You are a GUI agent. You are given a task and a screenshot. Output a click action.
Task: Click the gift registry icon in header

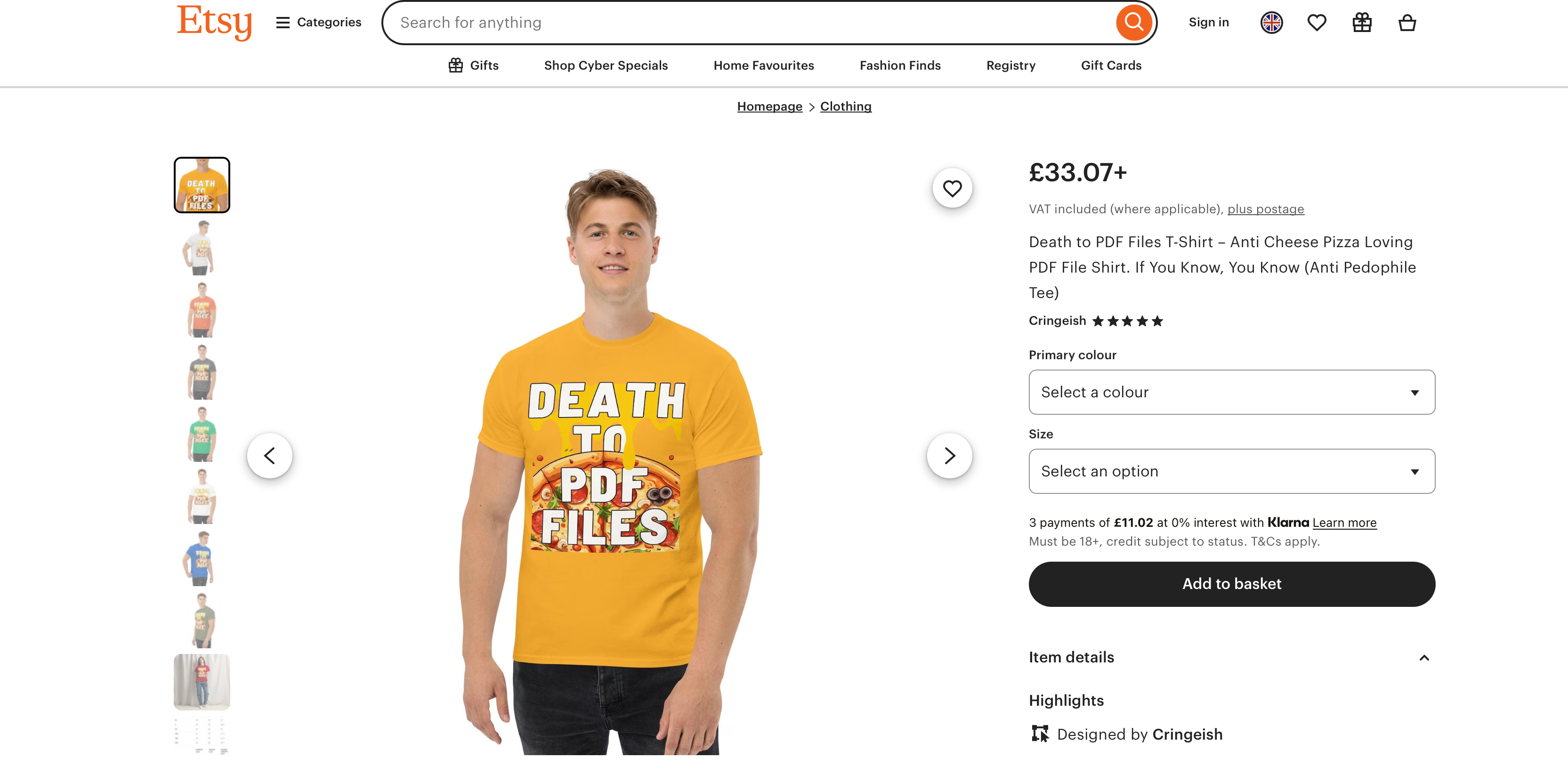(x=1362, y=23)
